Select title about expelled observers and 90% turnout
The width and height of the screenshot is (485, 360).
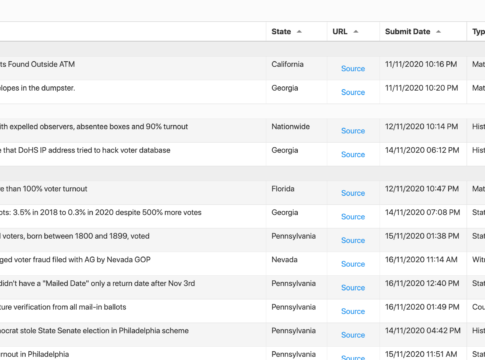[94, 127]
